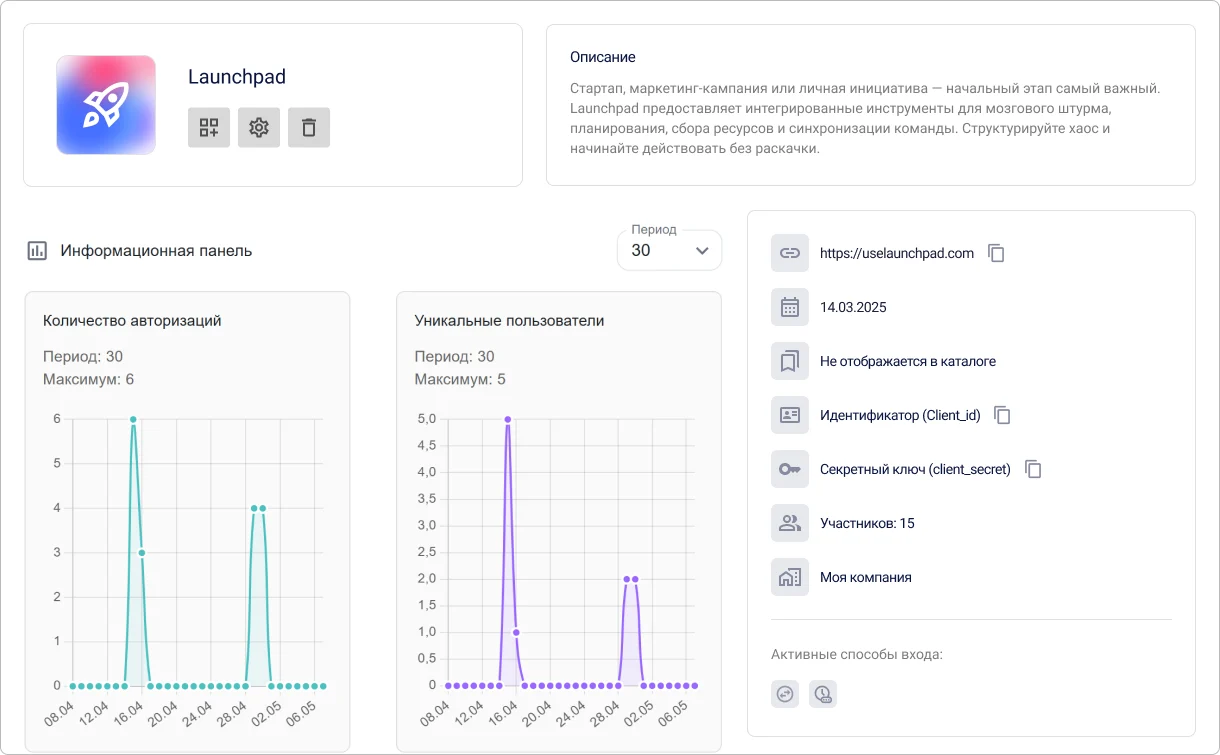Click the Launchpad rocket app logo
Image resolution: width=1220 pixels, height=755 pixels.
[106, 105]
